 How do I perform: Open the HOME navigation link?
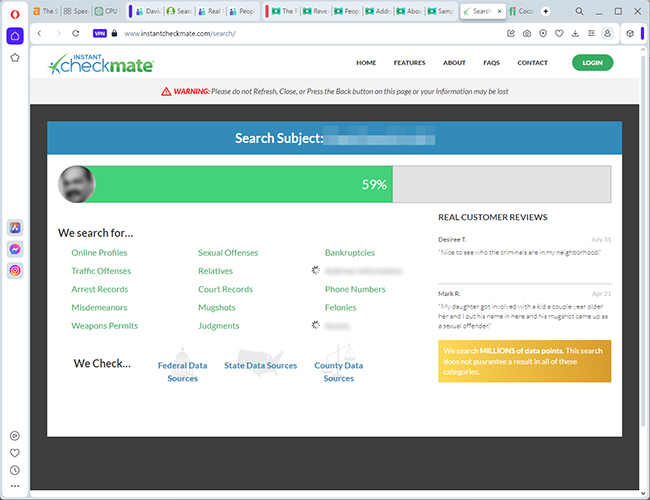pos(366,63)
